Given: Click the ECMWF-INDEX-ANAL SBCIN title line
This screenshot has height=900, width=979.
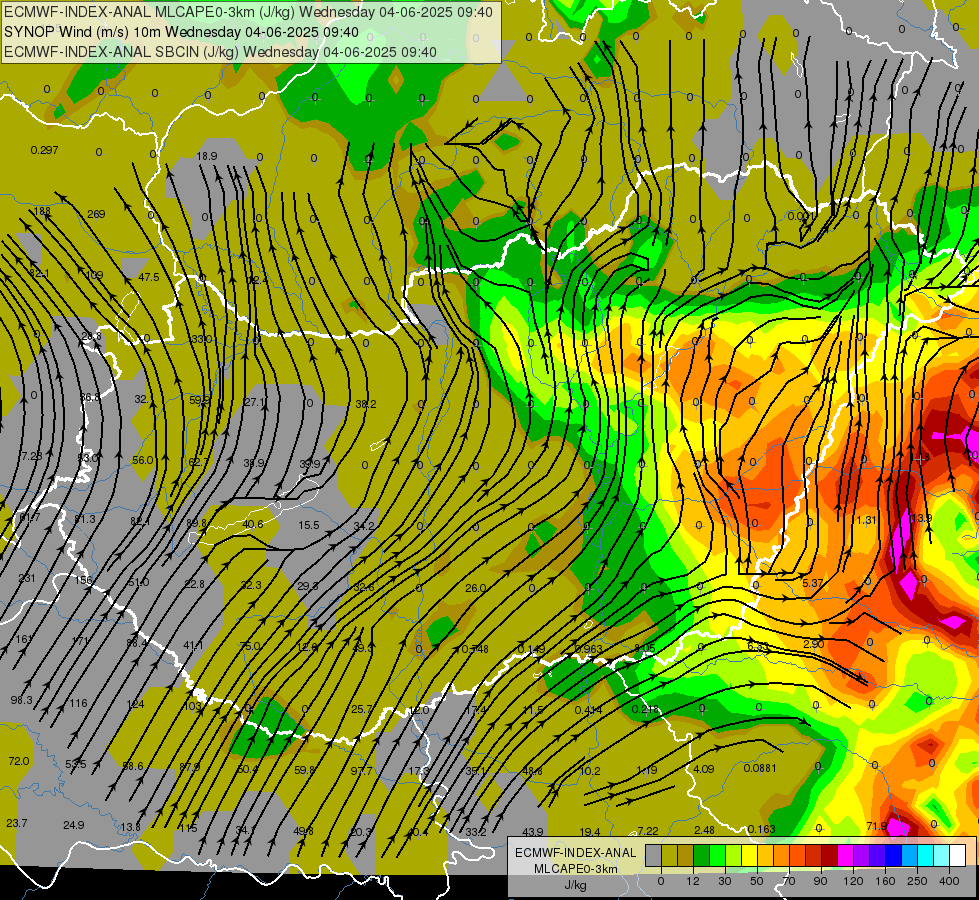Looking at the screenshot, I should point(220,52).
